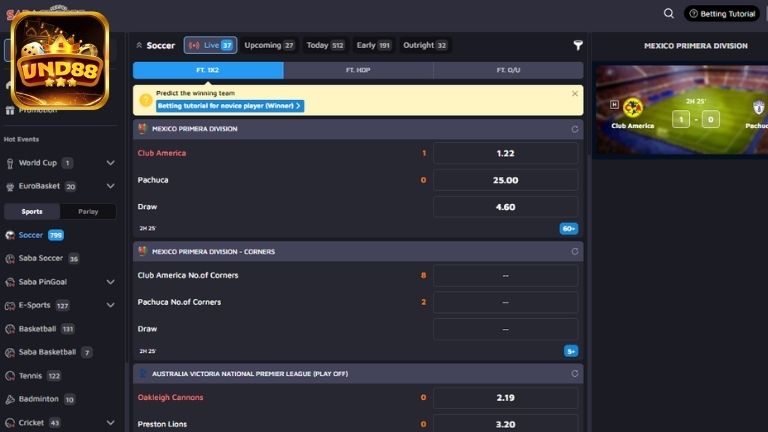Switch to the FT. HDP tab
This screenshot has height=432, width=768.
358,71
